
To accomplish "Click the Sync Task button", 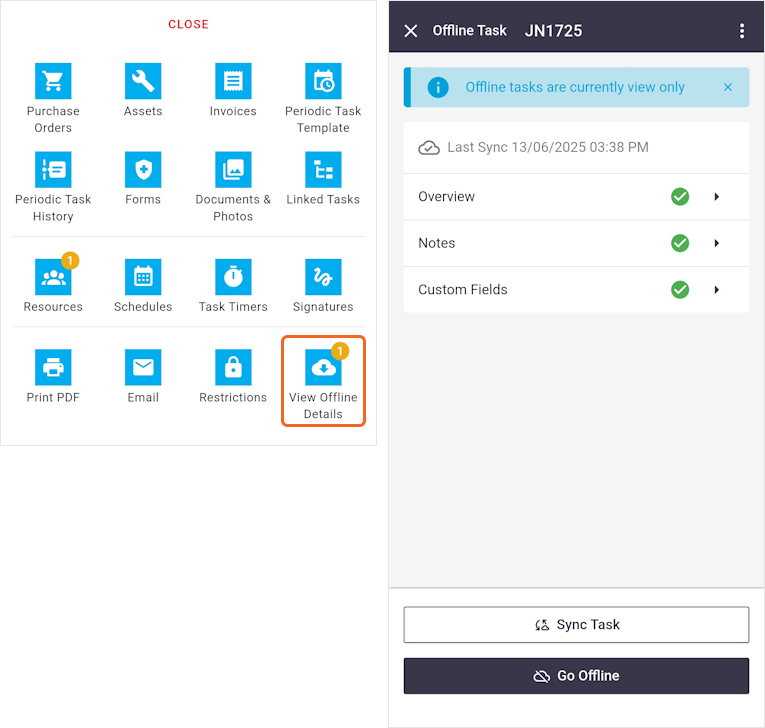I will coord(576,625).
